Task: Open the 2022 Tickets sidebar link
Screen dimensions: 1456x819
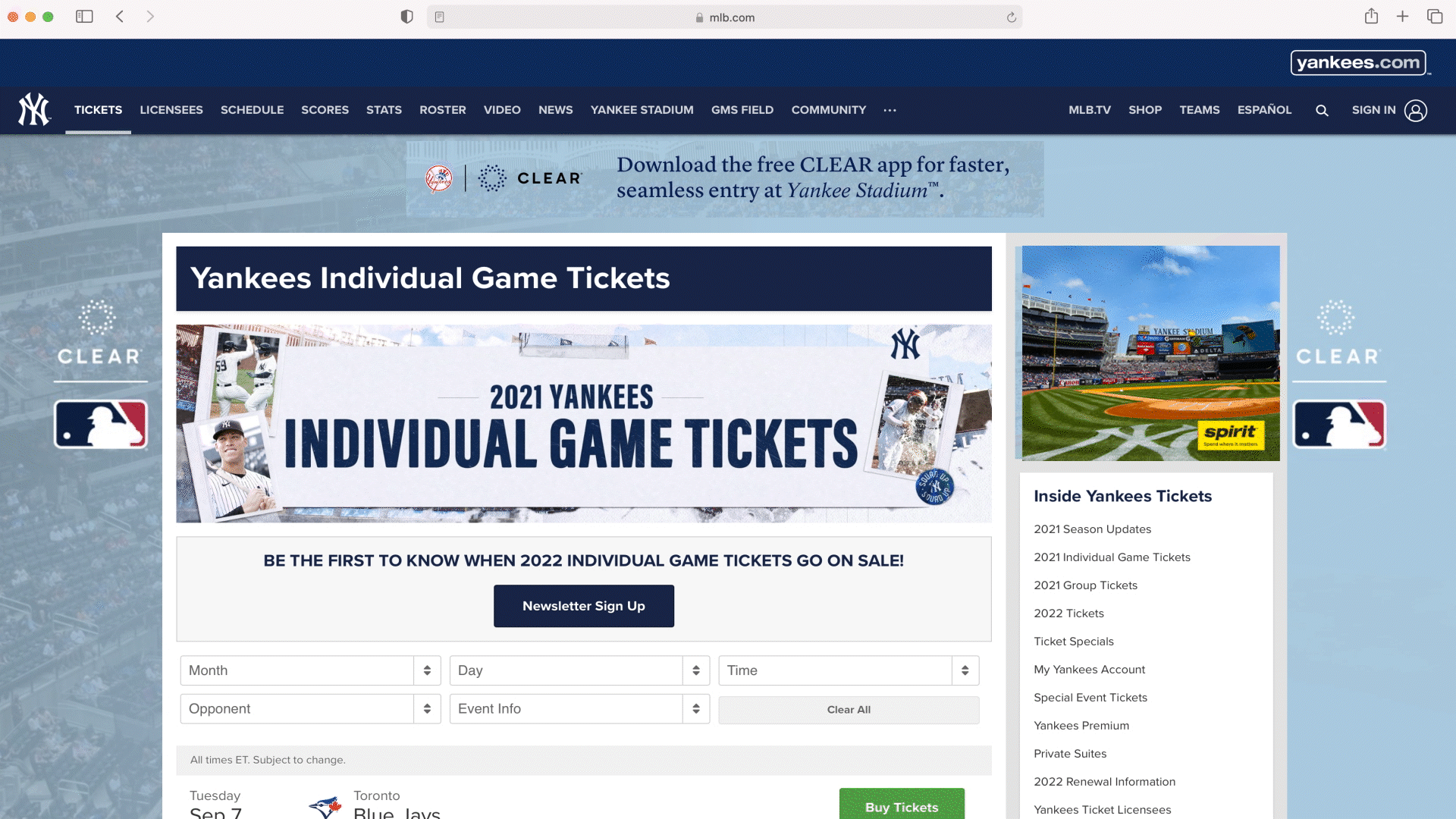Action: click(1068, 613)
